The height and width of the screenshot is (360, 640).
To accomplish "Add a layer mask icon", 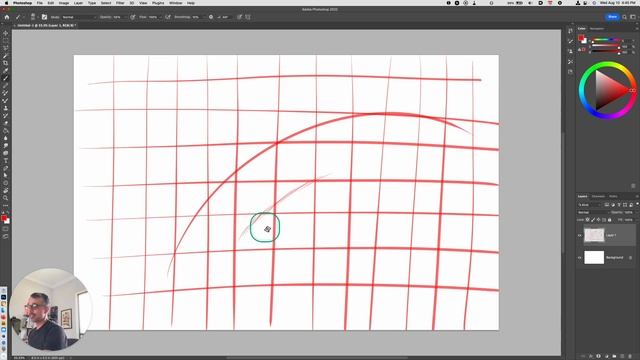I will pos(598,356).
